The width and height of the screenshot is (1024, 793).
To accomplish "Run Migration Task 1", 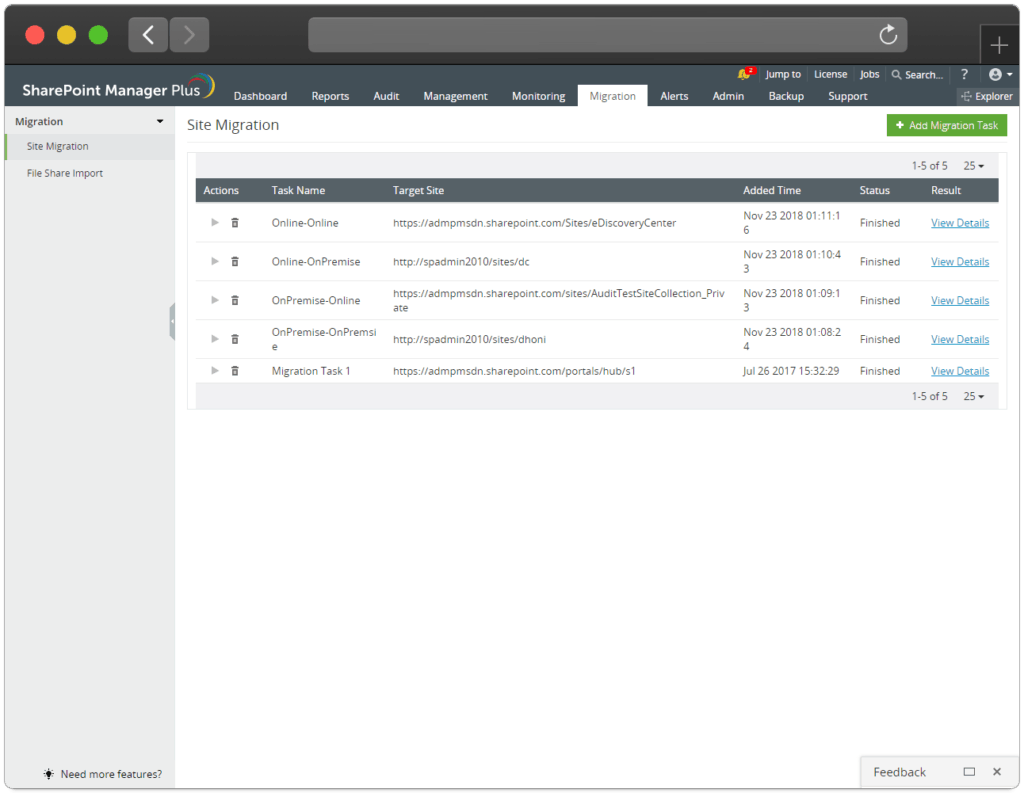I will (214, 371).
